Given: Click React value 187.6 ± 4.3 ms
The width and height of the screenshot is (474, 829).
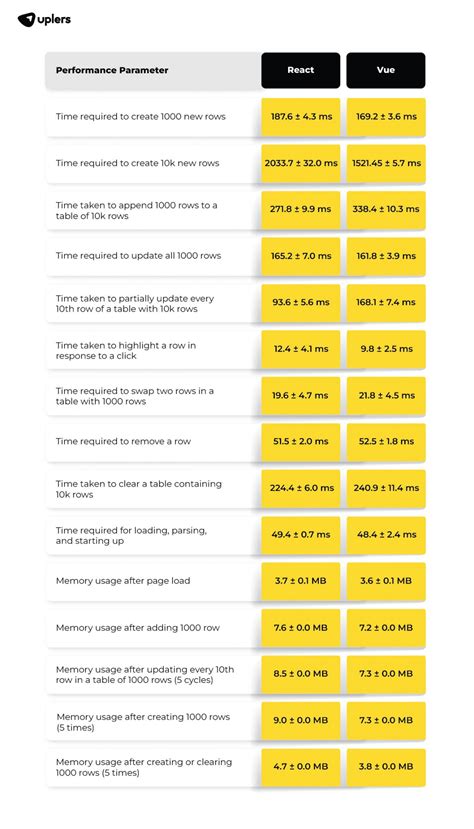Looking at the screenshot, I should click(301, 116).
